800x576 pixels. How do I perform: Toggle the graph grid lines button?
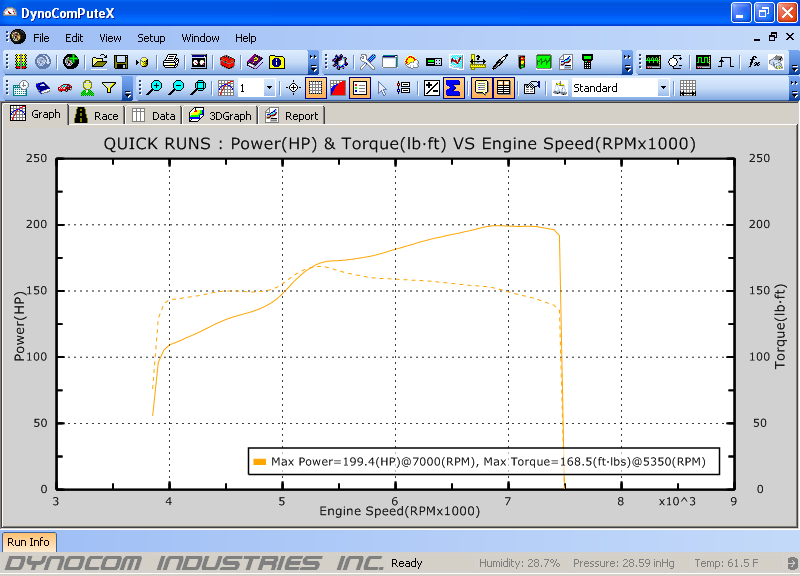point(315,88)
